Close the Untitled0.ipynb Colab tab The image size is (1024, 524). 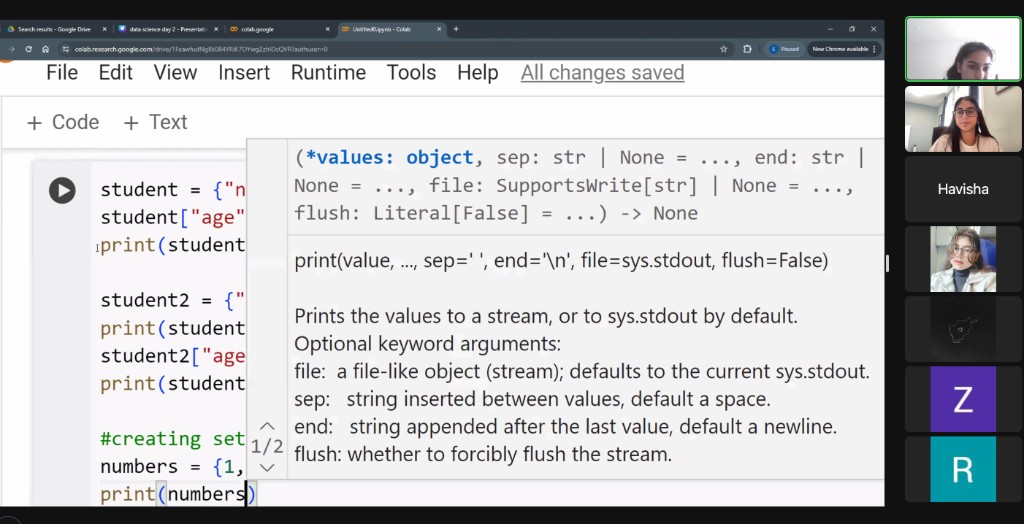[x=439, y=29]
